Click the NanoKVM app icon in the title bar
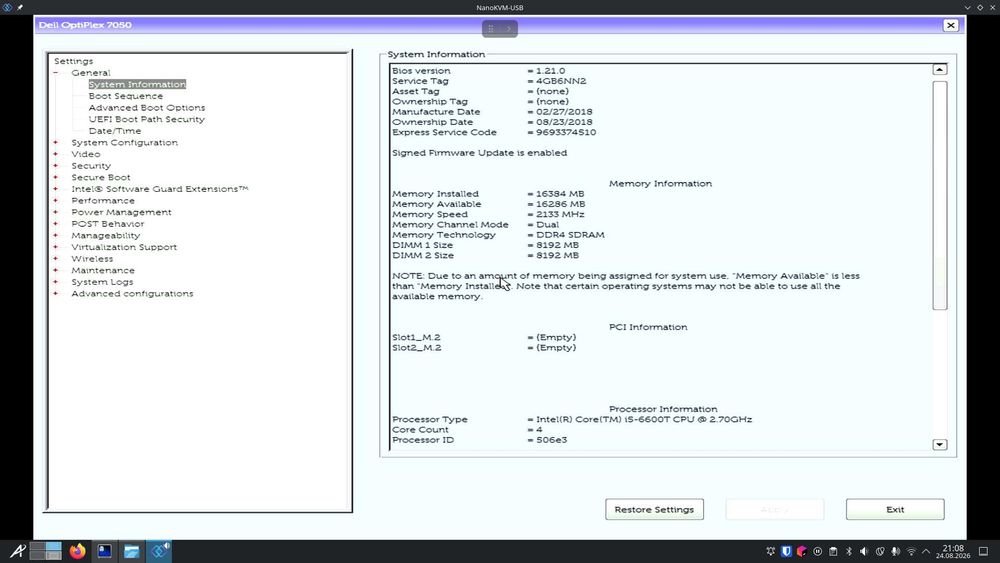 [x=8, y=7]
